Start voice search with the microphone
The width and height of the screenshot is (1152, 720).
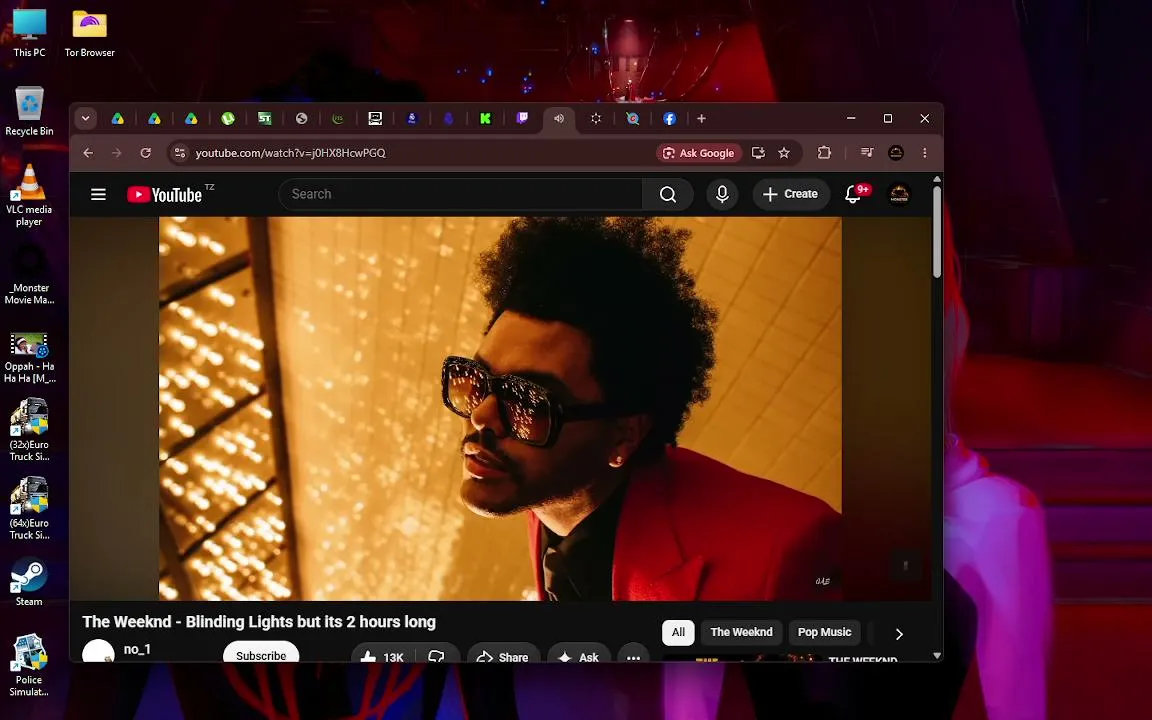pos(722,194)
